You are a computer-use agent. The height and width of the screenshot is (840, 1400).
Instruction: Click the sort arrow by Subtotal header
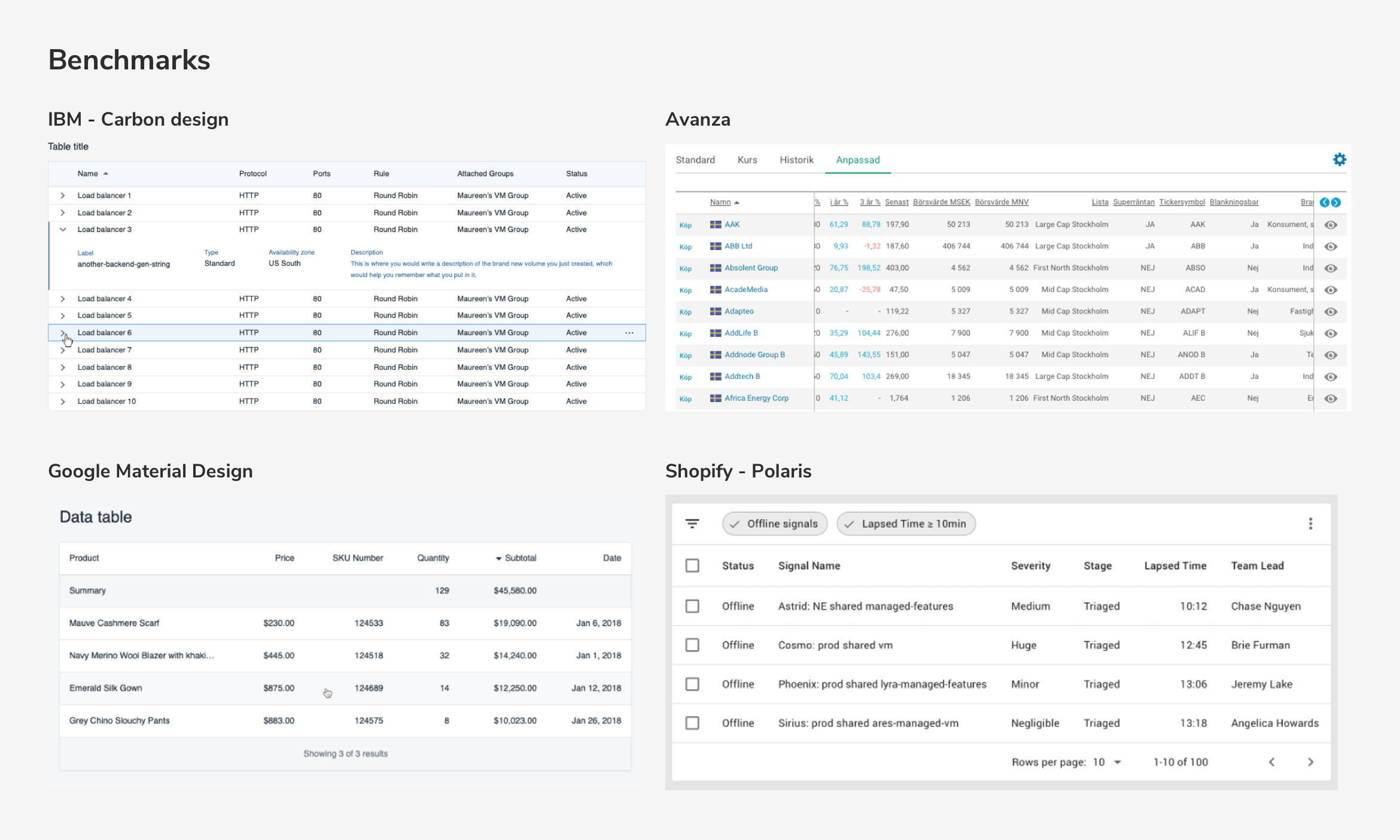[x=498, y=558]
